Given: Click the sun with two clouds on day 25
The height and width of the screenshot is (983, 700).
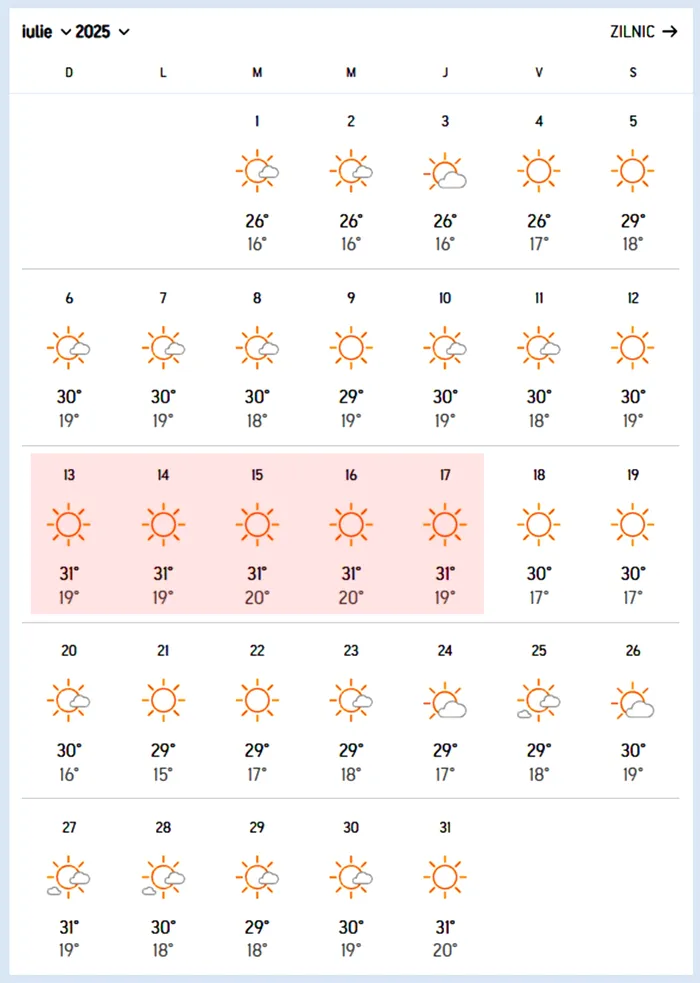Looking at the screenshot, I should point(538,700).
